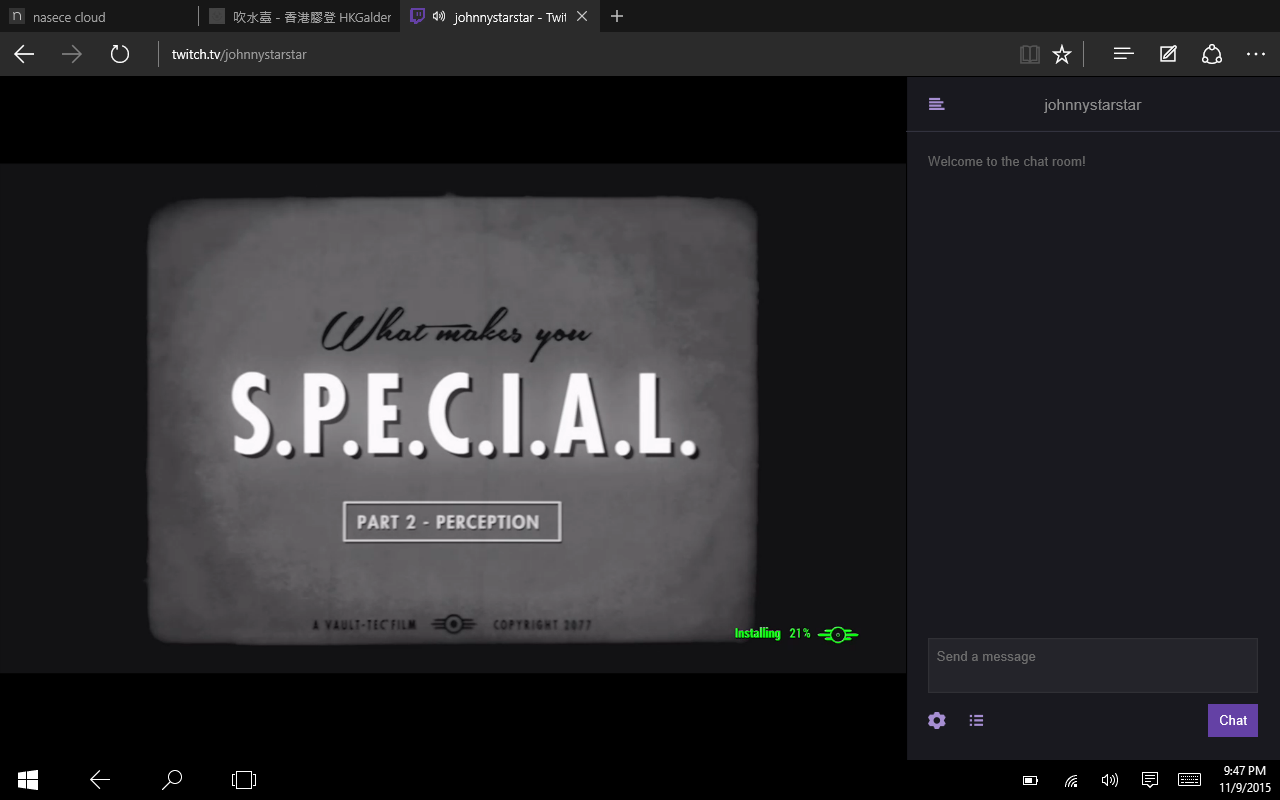
Task: Show the chat viewer list
Action: (976, 720)
